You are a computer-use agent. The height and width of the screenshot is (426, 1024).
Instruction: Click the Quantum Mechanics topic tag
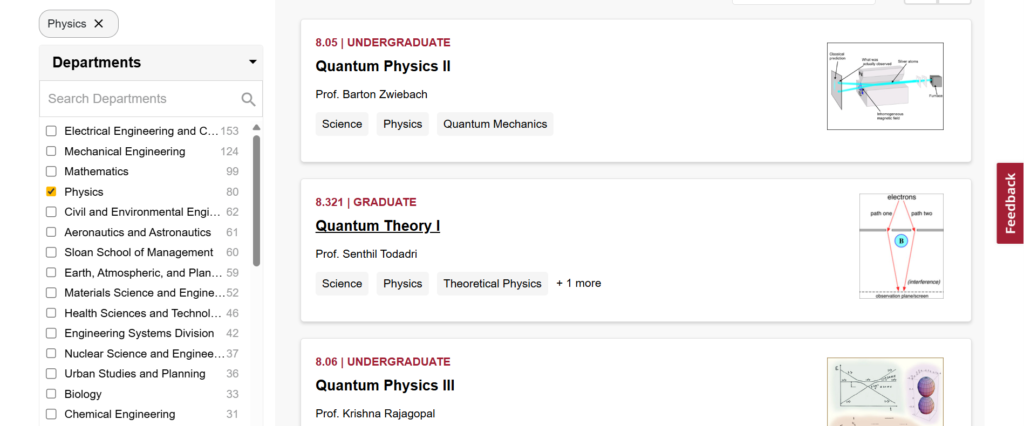coord(495,124)
